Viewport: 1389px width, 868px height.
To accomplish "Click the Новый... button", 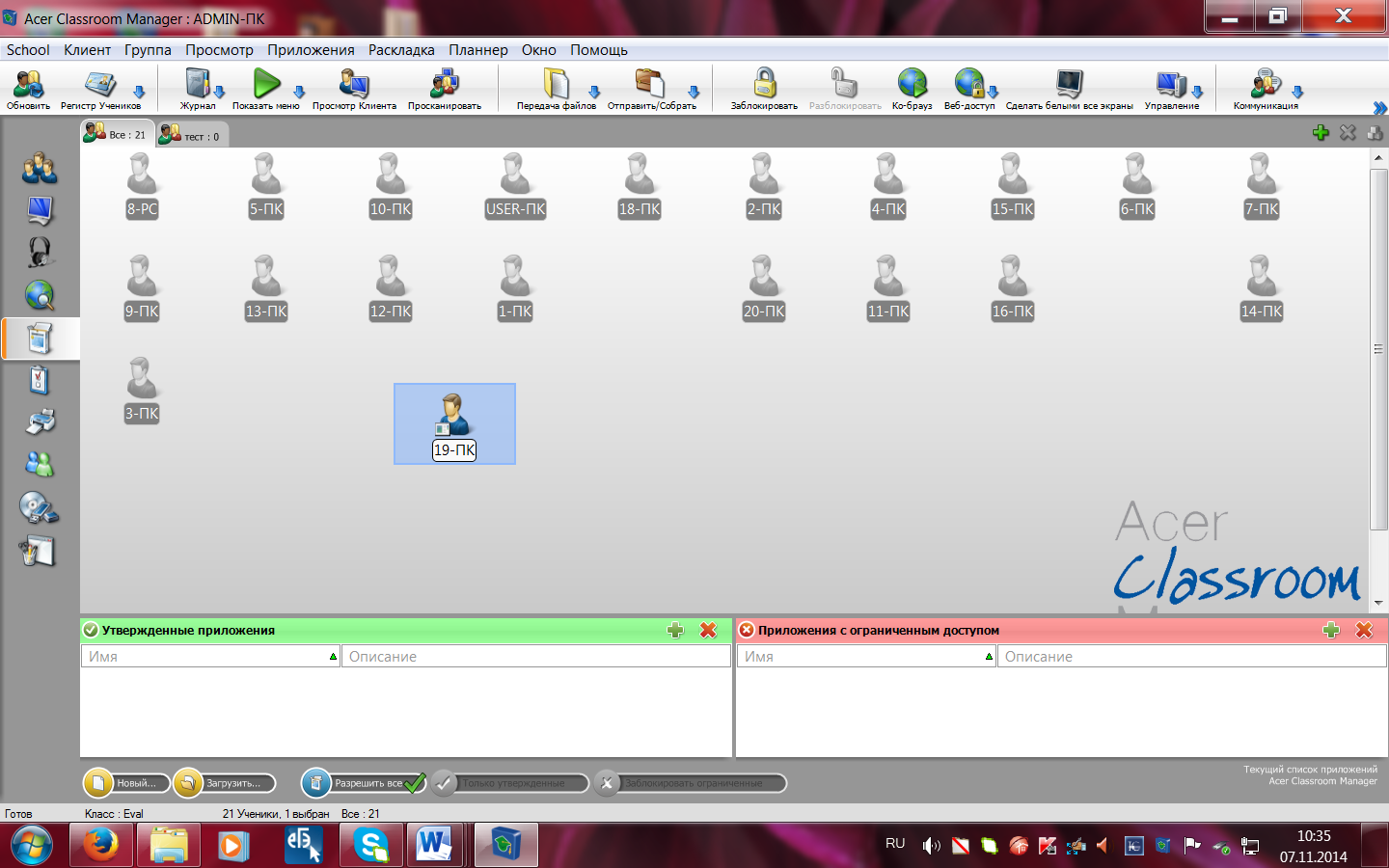I will pos(126,783).
